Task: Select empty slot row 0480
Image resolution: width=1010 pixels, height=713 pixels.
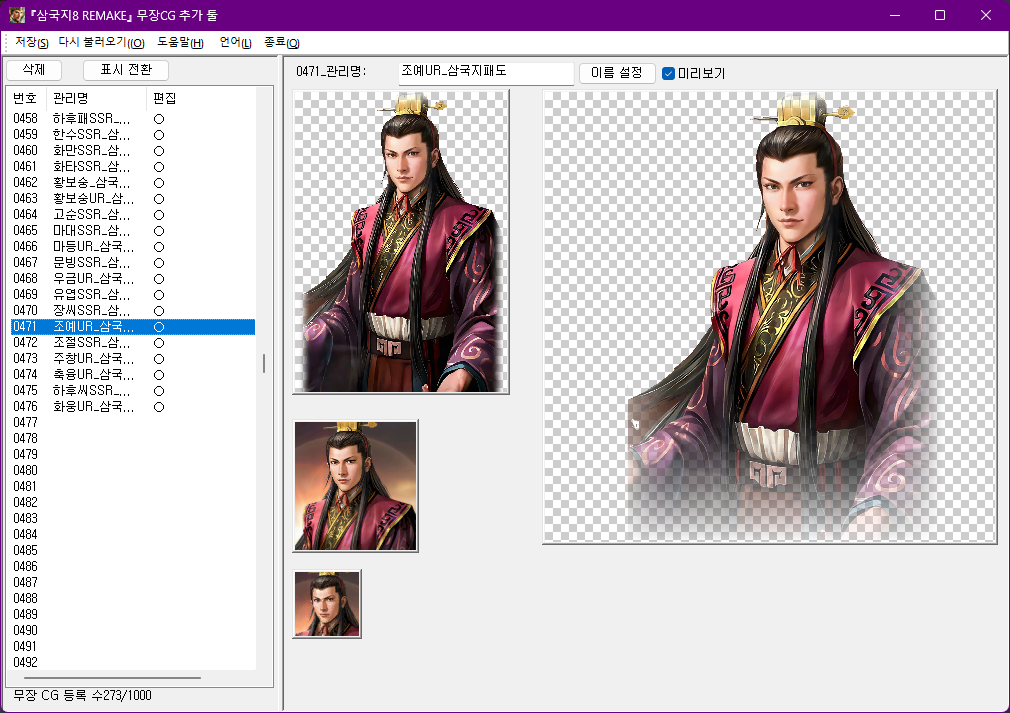Action: (133, 470)
